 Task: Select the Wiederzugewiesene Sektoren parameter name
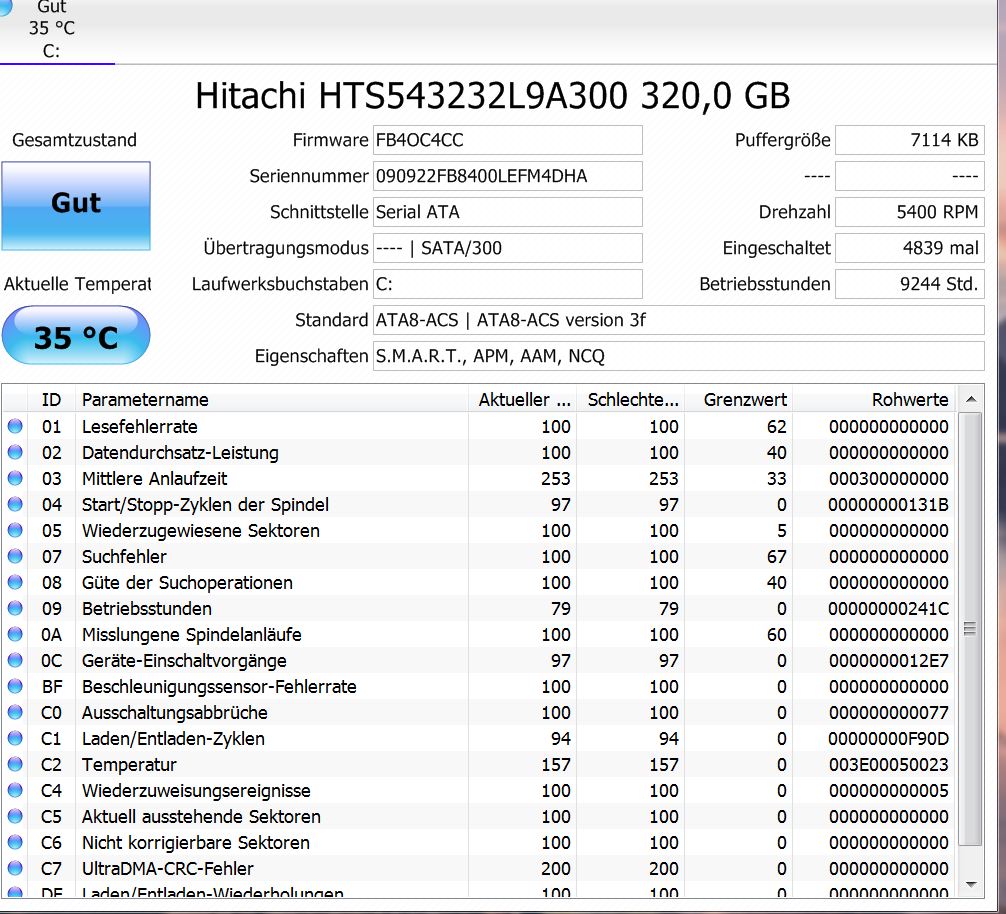pos(200,530)
